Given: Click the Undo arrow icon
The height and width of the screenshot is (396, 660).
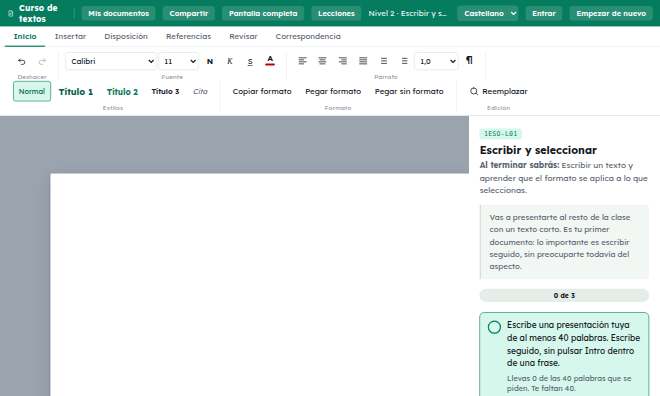Looking at the screenshot, I should [21, 62].
